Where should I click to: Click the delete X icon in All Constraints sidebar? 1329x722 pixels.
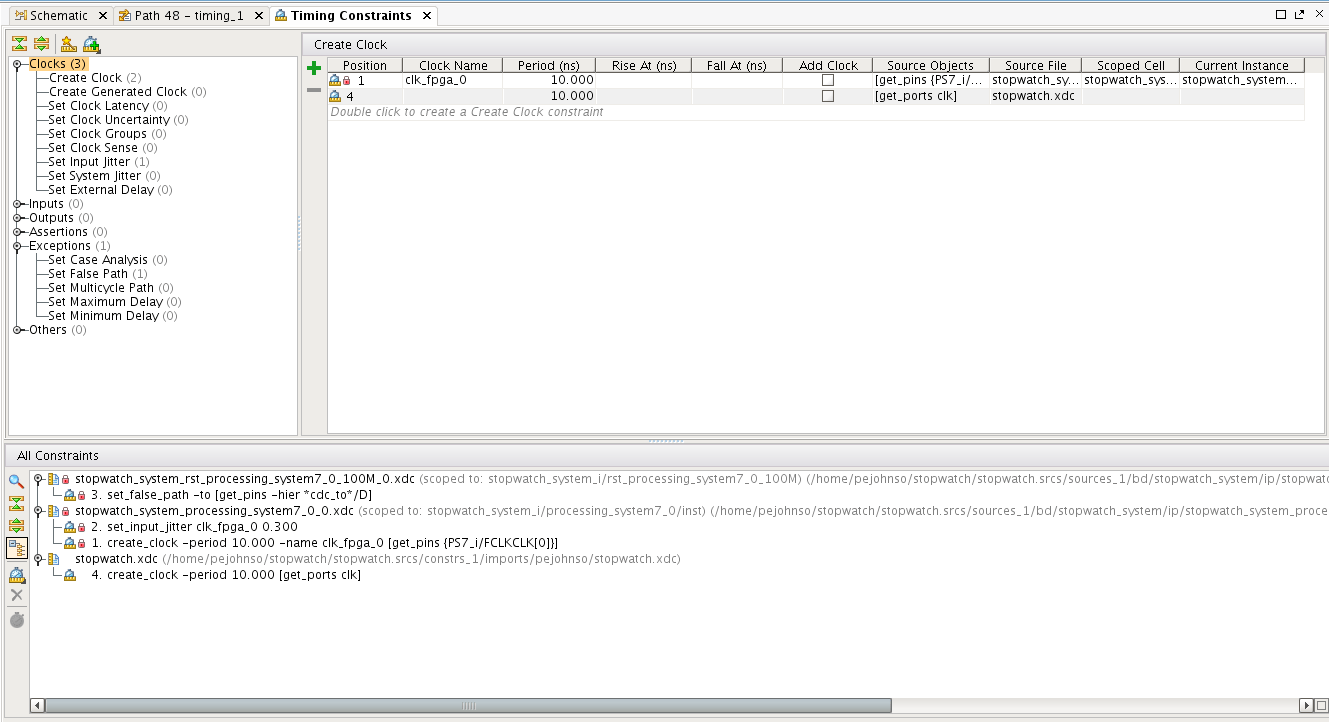pos(16,595)
